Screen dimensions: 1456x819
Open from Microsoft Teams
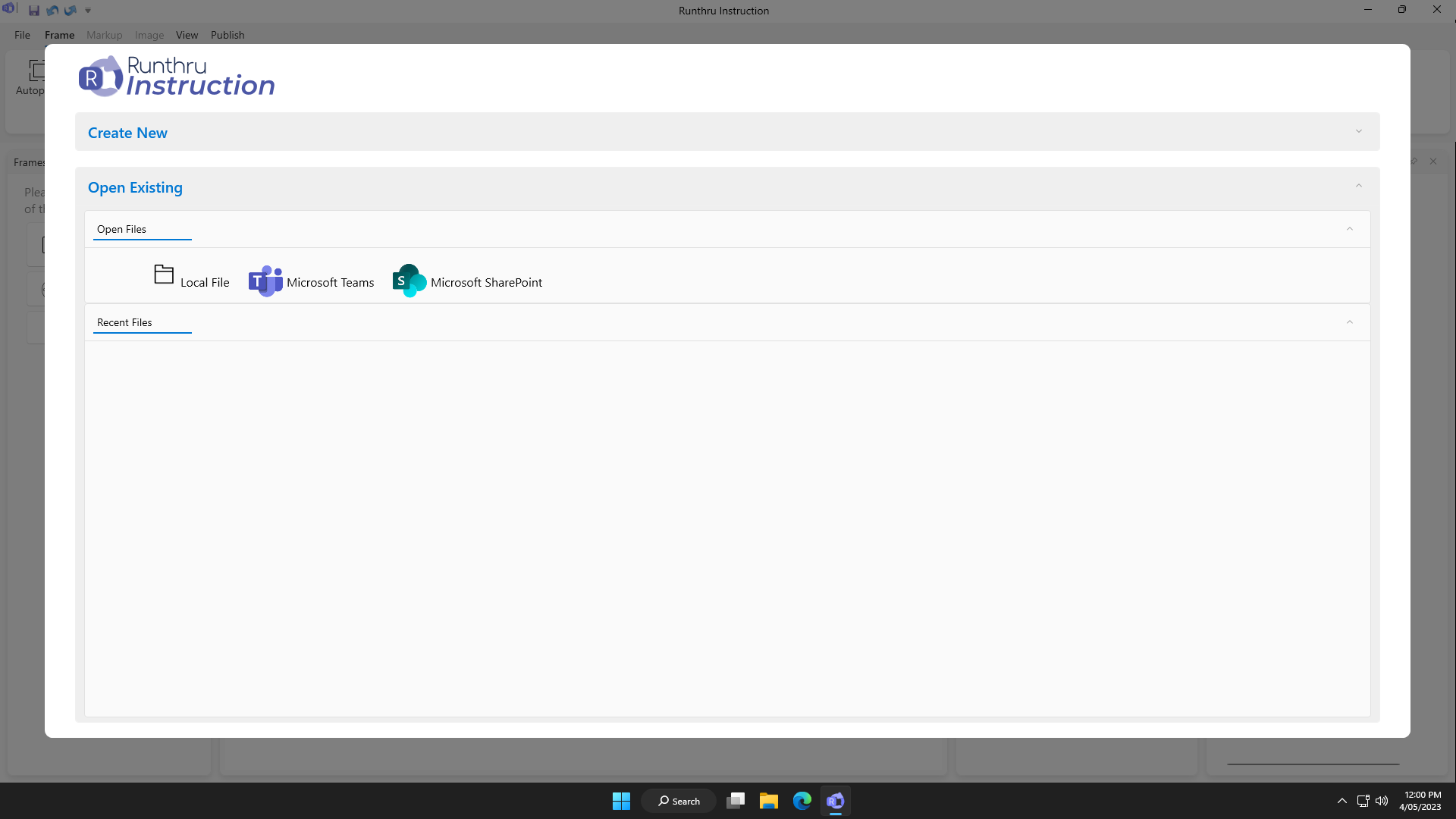coord(311,281)
